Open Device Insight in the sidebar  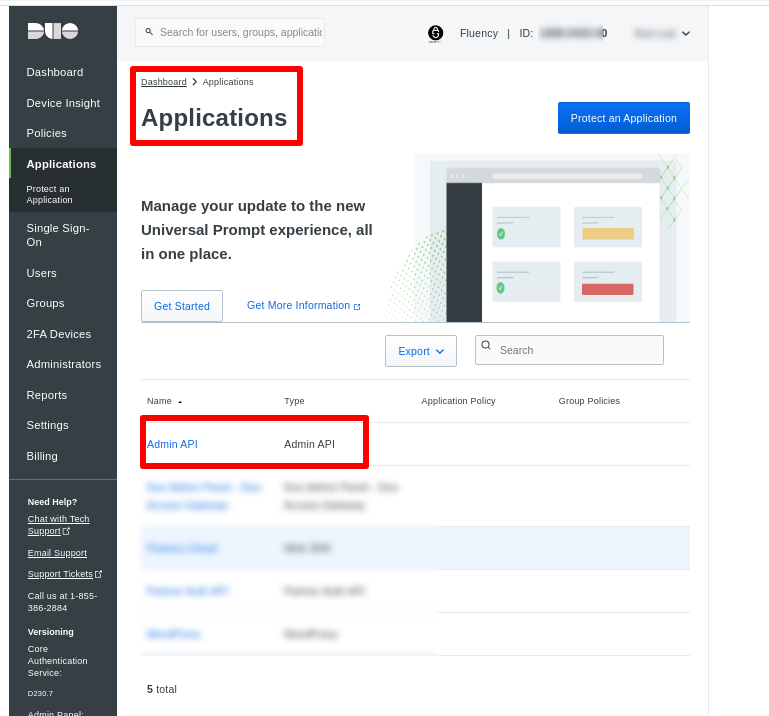pyautogui.click(x=63, y=103)
